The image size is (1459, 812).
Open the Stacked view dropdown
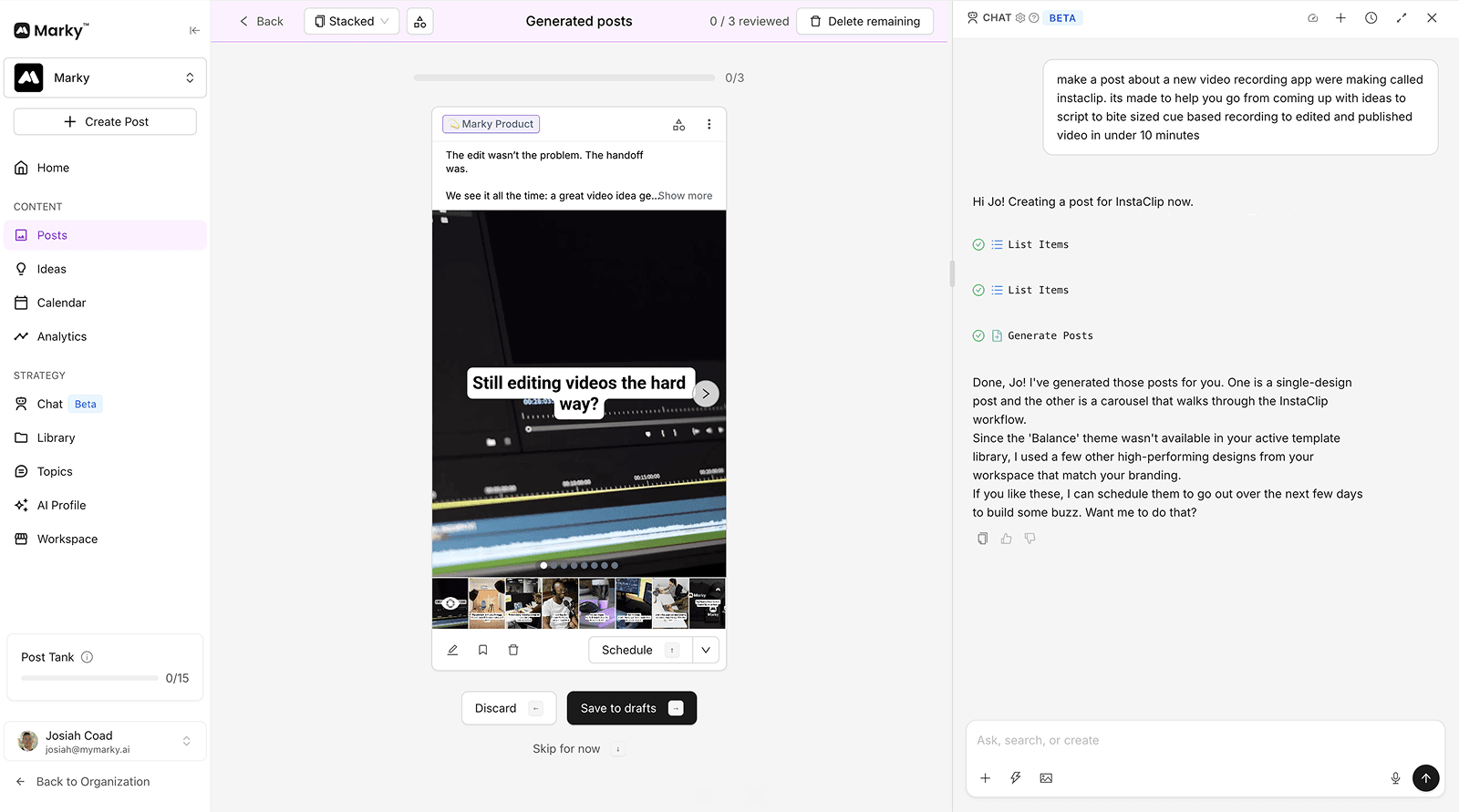(x=351, y=21)
